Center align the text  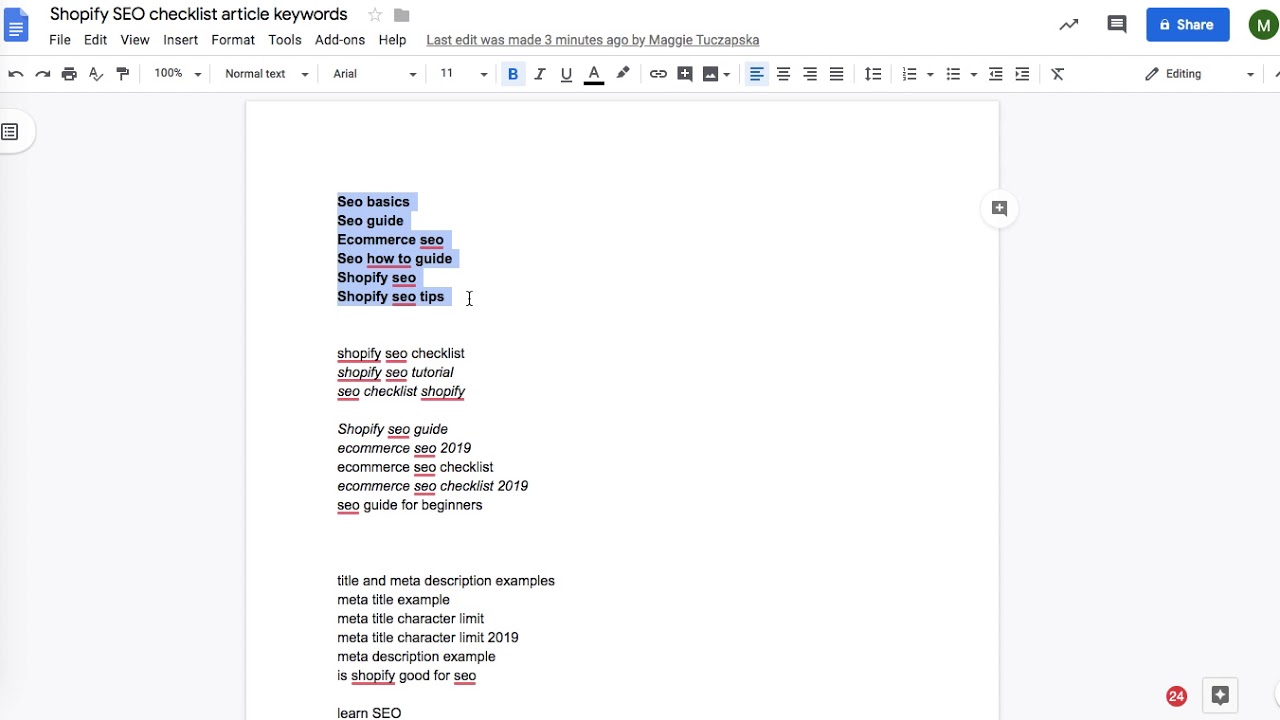click(x=784, y=74)
